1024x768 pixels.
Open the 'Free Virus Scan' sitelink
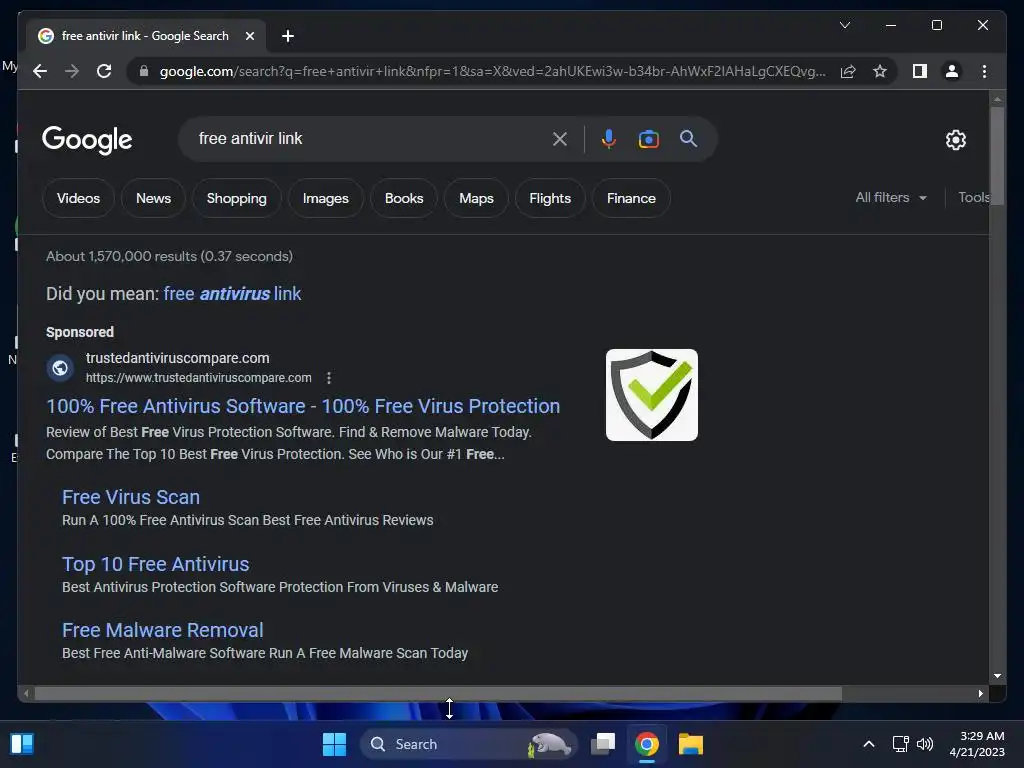(x=131, y=497)
